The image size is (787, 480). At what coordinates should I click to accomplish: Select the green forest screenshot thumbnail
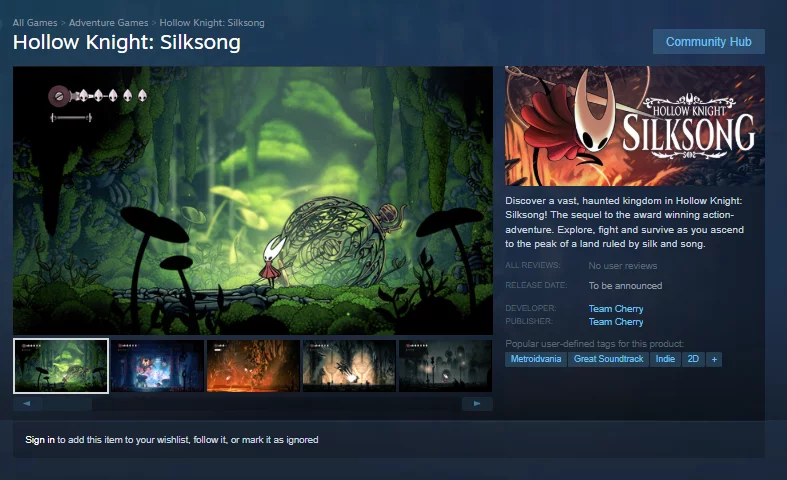61,366
